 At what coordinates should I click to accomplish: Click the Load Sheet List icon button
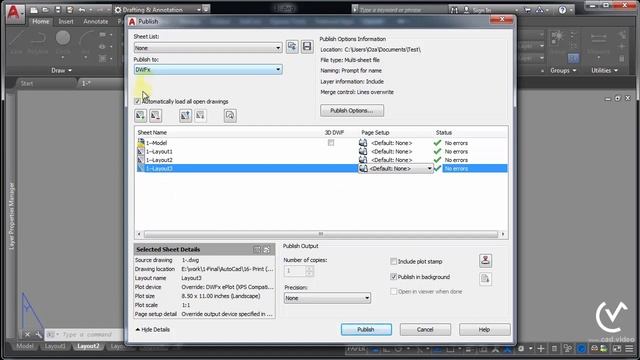(292, 47)
